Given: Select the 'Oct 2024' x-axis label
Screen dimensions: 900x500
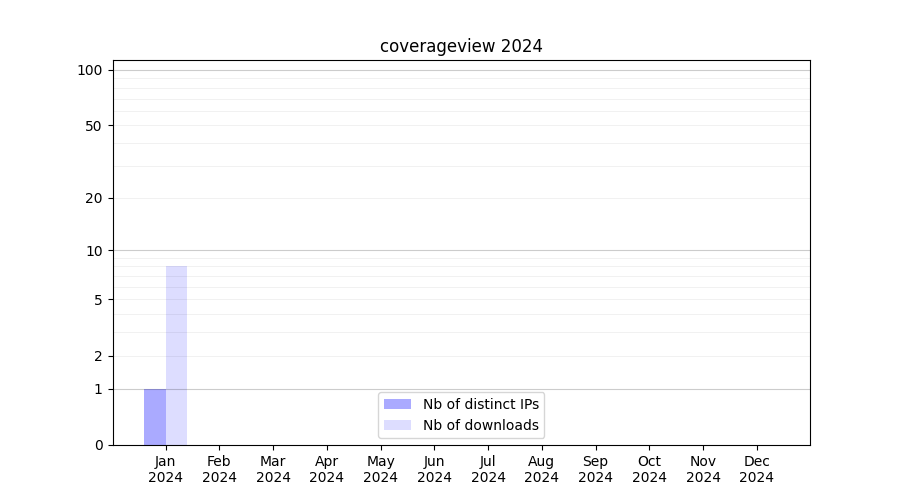Looking at the screenshot, I should [649, 469].
